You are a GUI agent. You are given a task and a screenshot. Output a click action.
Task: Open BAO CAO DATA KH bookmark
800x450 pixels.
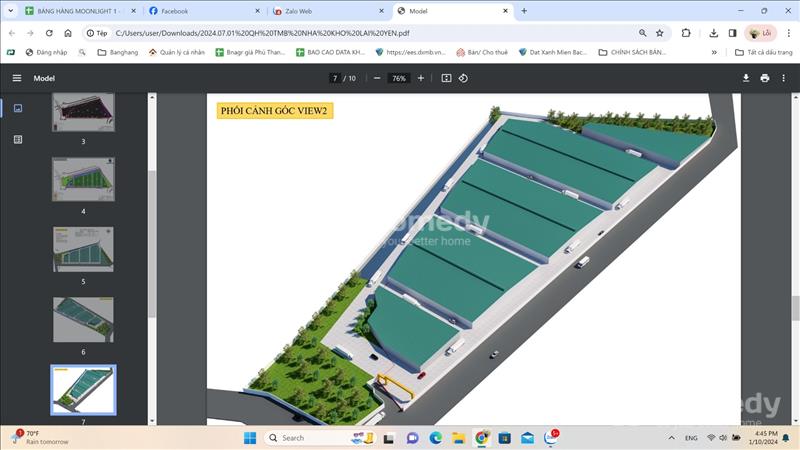[x=331, y=52]
